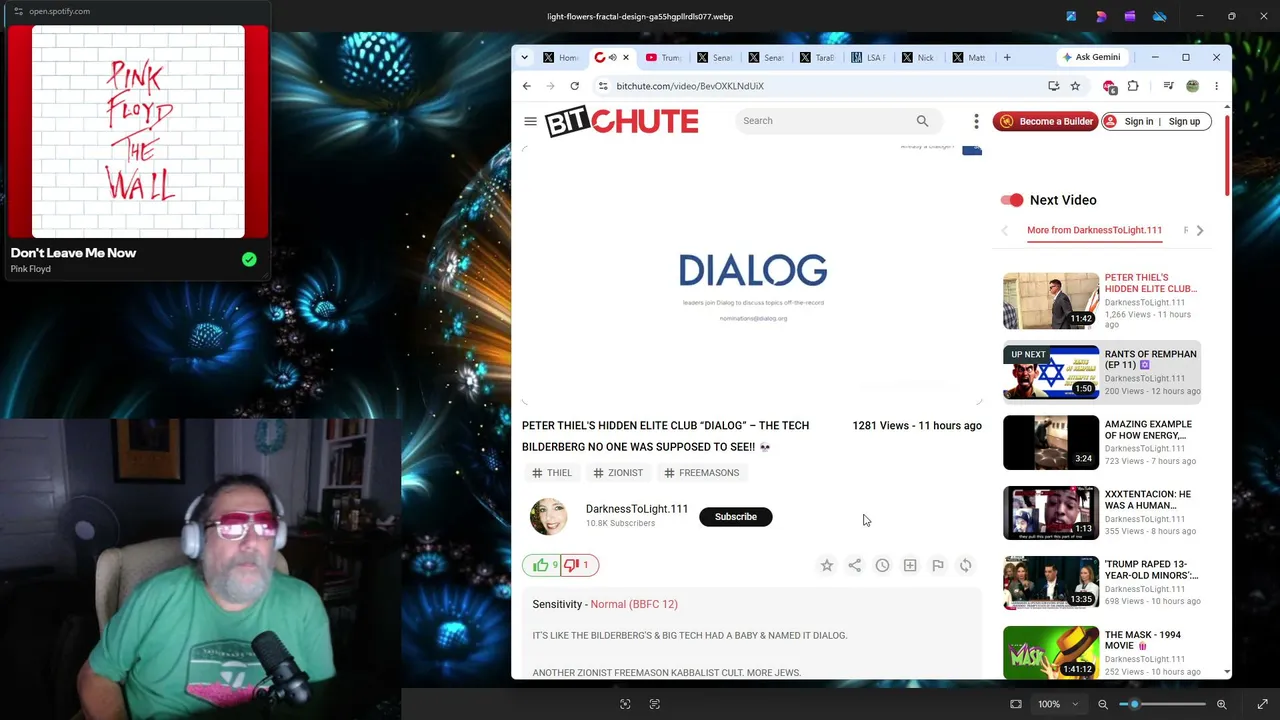
Task: Go to BitChute home via logo
Action: [622, 121]
